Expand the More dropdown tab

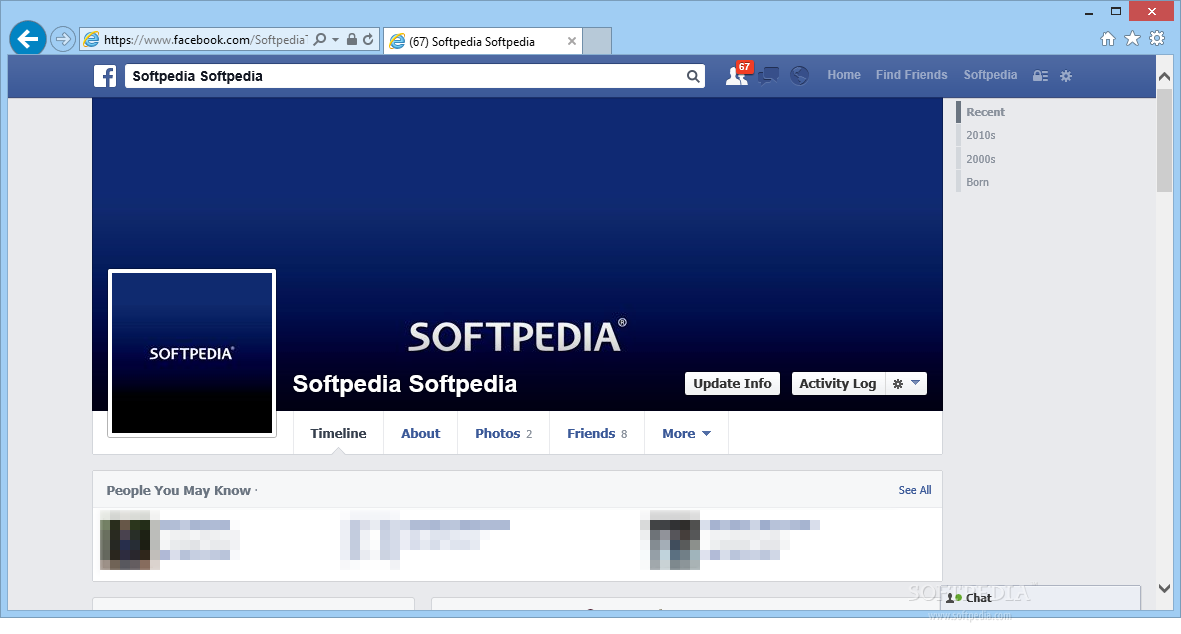686,434
